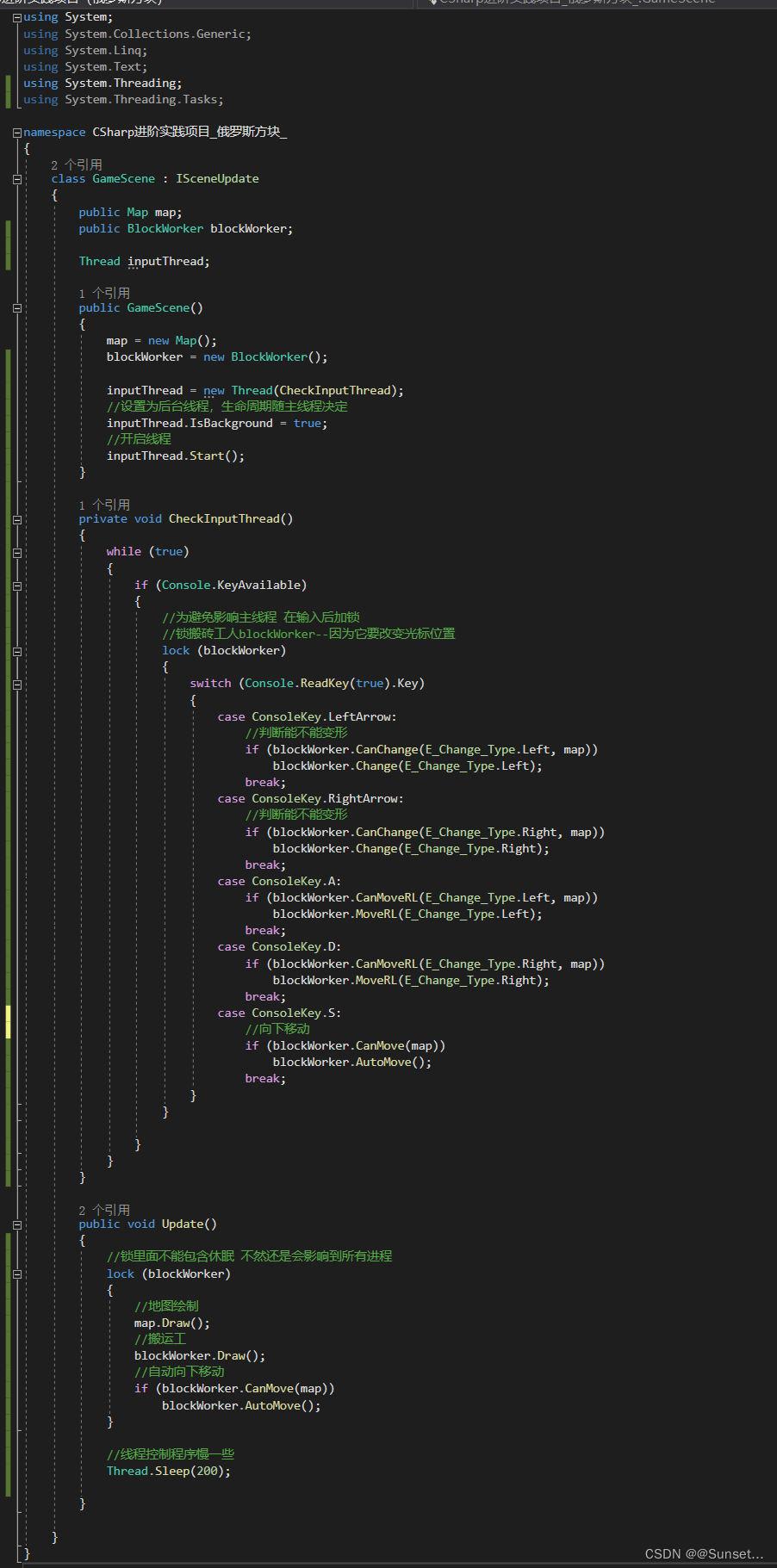Click the inputThread.IsBackground = true line
The height and width of the screenshot is (1568, 777).
(x=217, y=423)
